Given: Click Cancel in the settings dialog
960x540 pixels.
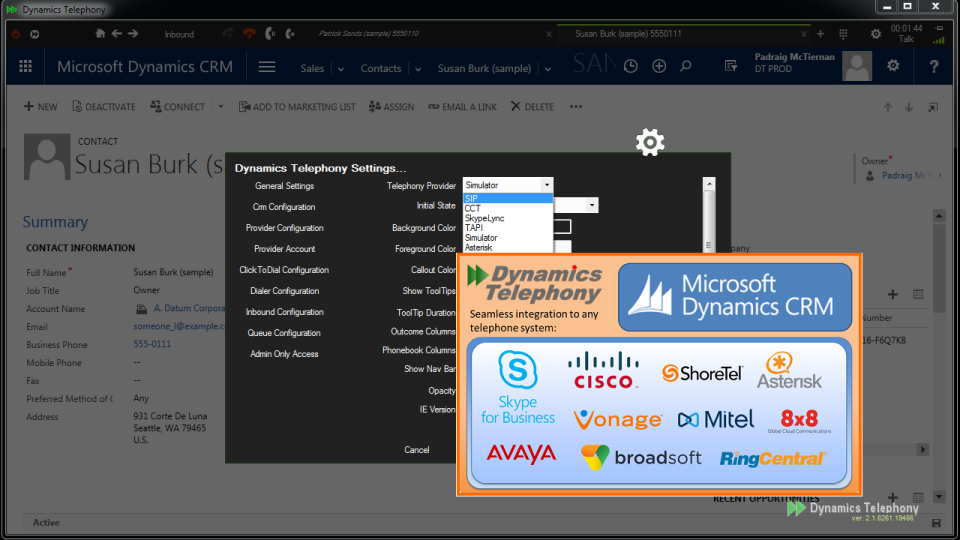Looking at the screenshot, I should tap(416, 450).
